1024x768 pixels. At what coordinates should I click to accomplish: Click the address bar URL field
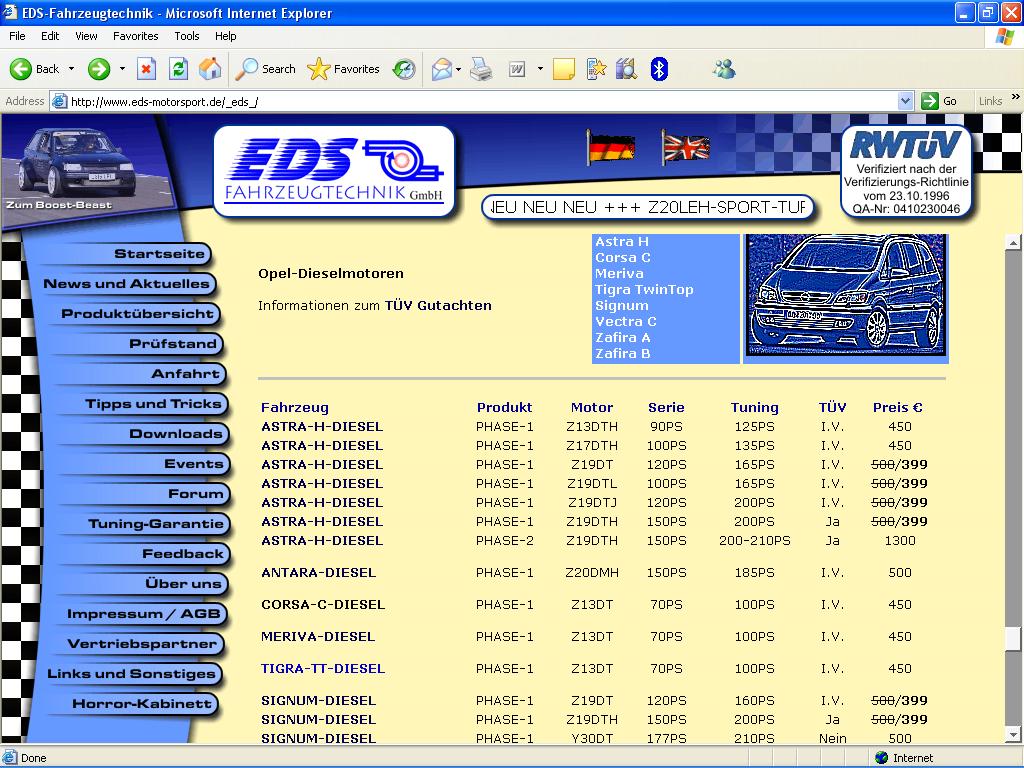pyautogui.click(x=480, y=101)
